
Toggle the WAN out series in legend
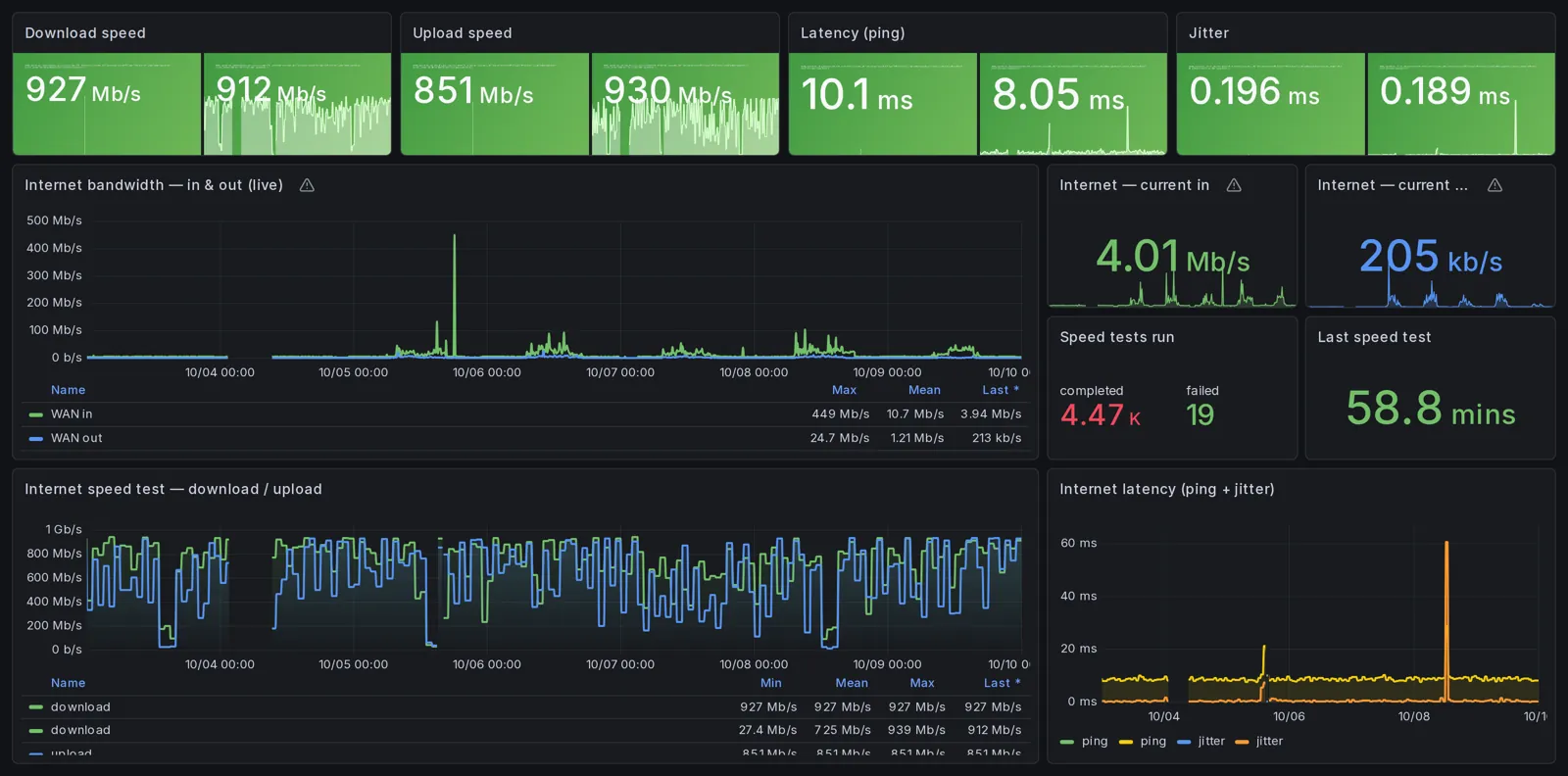(76, 438)
